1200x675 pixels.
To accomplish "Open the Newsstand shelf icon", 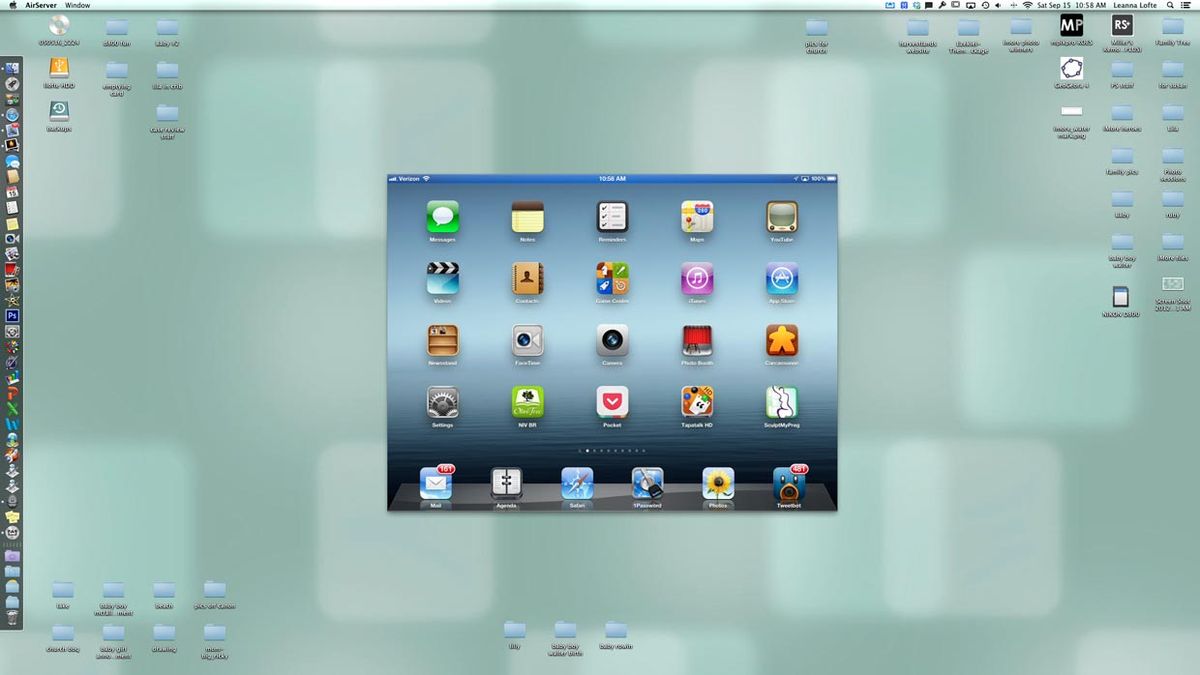I will (x=442, y=341).
